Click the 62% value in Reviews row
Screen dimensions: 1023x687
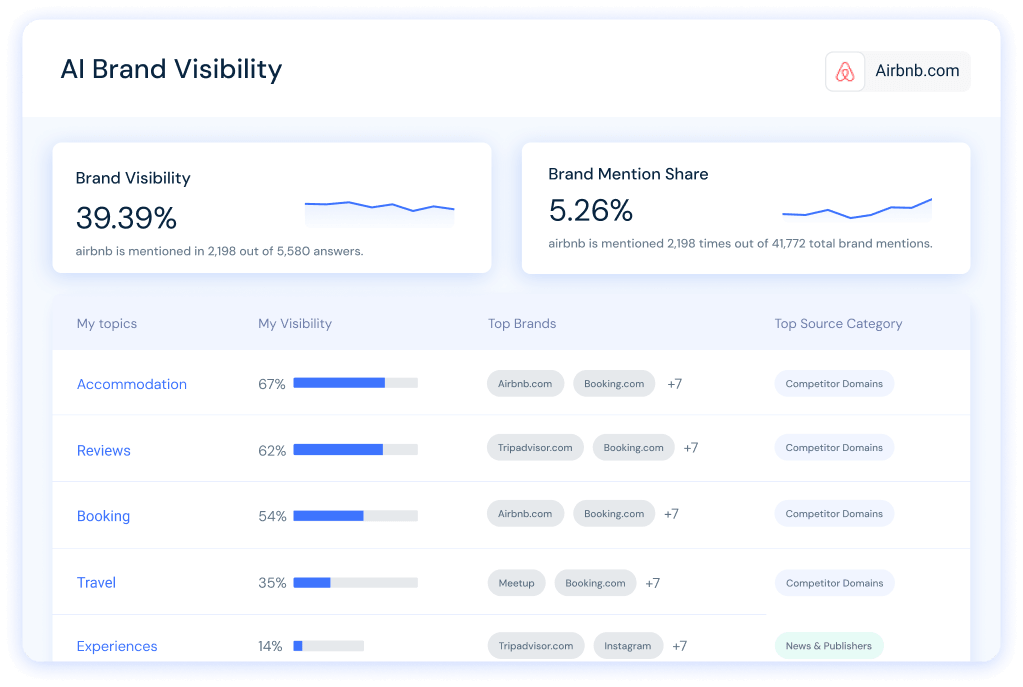(x=272, y=450)
